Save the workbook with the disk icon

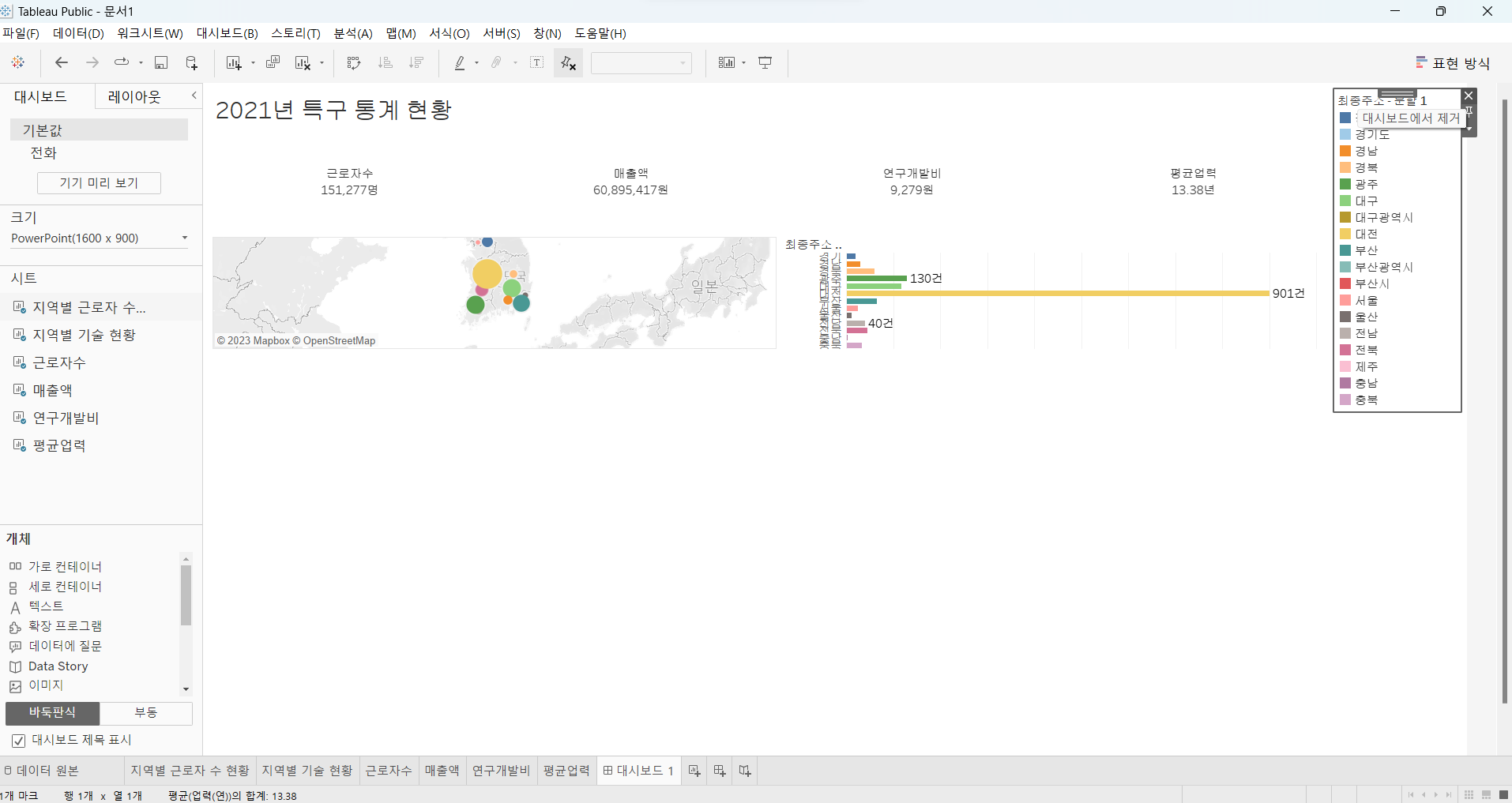161,62
